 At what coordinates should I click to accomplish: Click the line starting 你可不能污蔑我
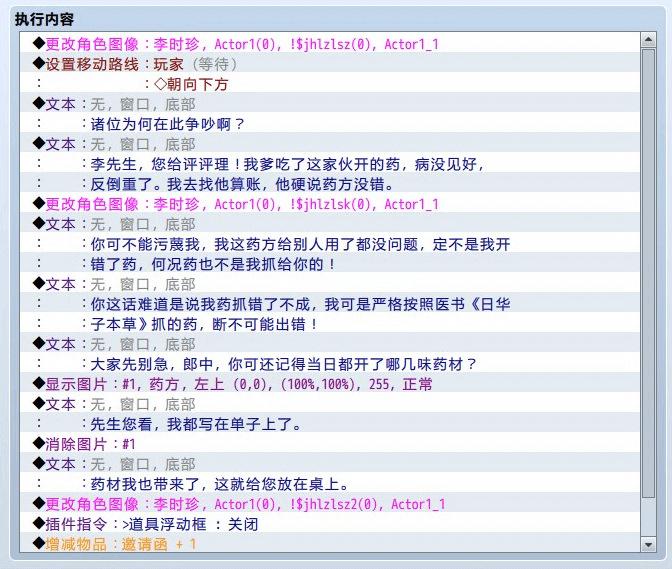coord(300,244)
